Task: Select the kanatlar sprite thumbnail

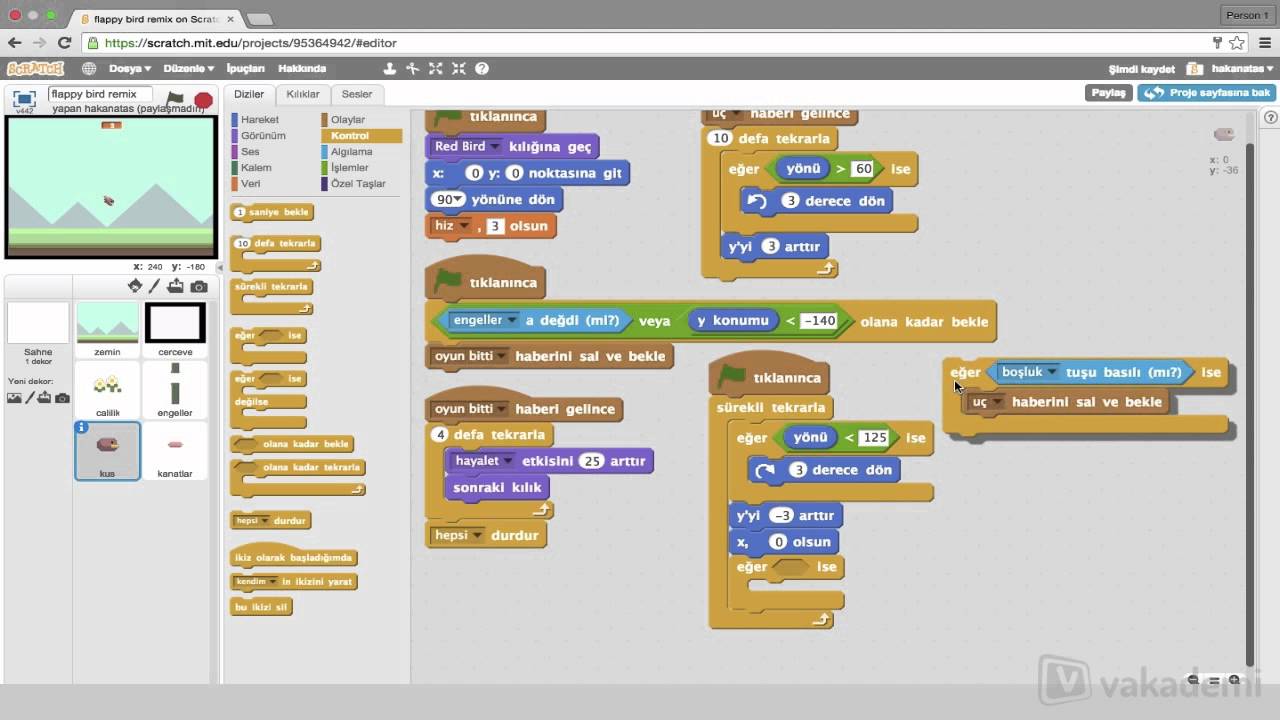Action: [175, 451]
